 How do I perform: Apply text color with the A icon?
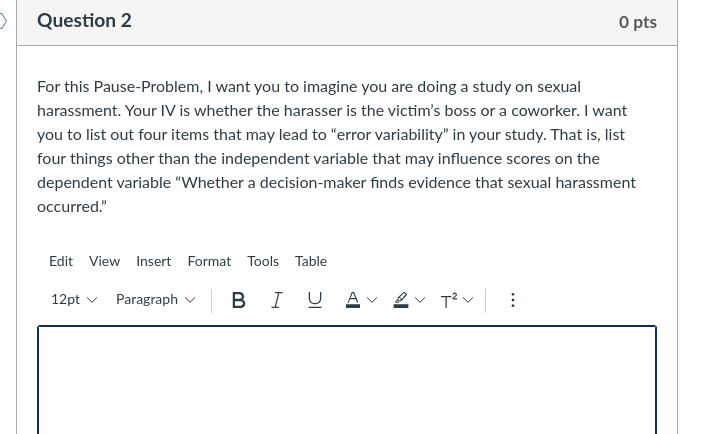[x=353, y=300]
